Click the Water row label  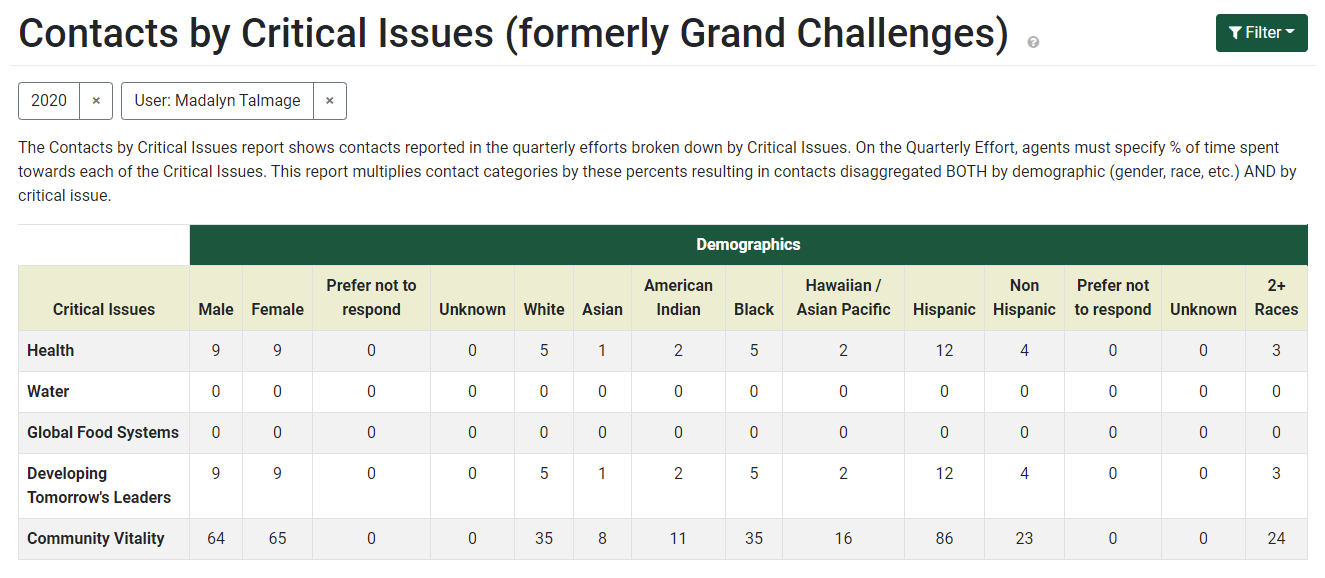point(48,391)
